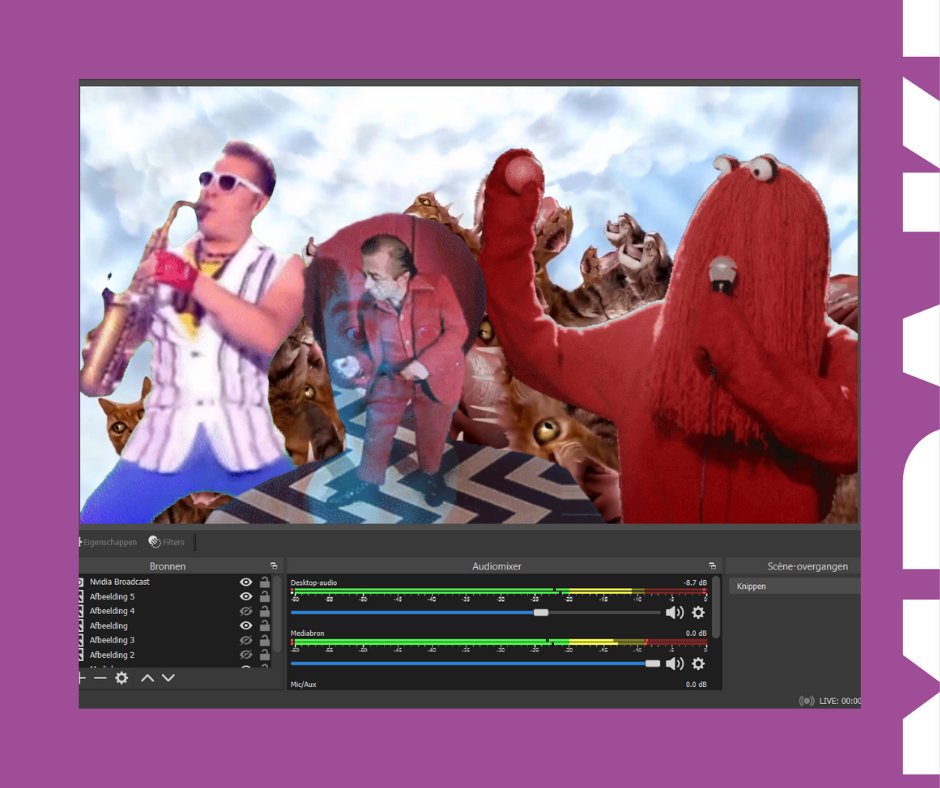Image resolution: width=940 pixels, height=788 pixels.
Task: Click the Mic/Aux 0.0 dB readout
Action: pos(696,684)
